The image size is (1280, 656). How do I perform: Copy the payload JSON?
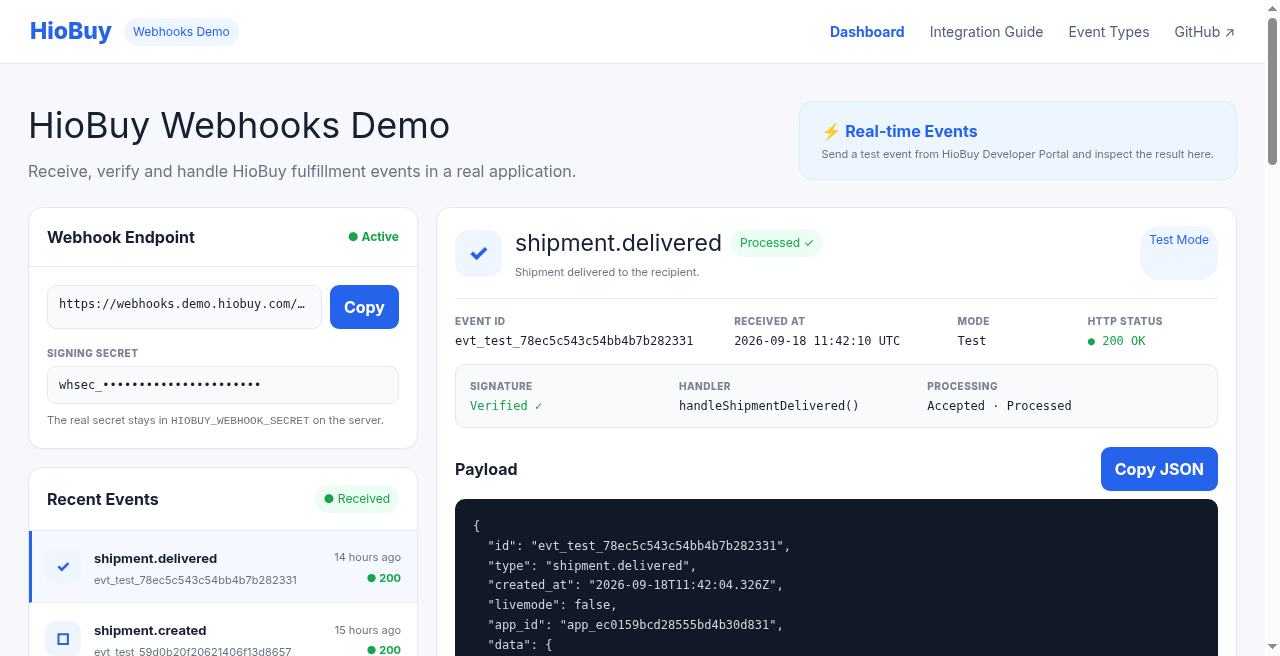pyautogui.click(x=1159, y=469)
